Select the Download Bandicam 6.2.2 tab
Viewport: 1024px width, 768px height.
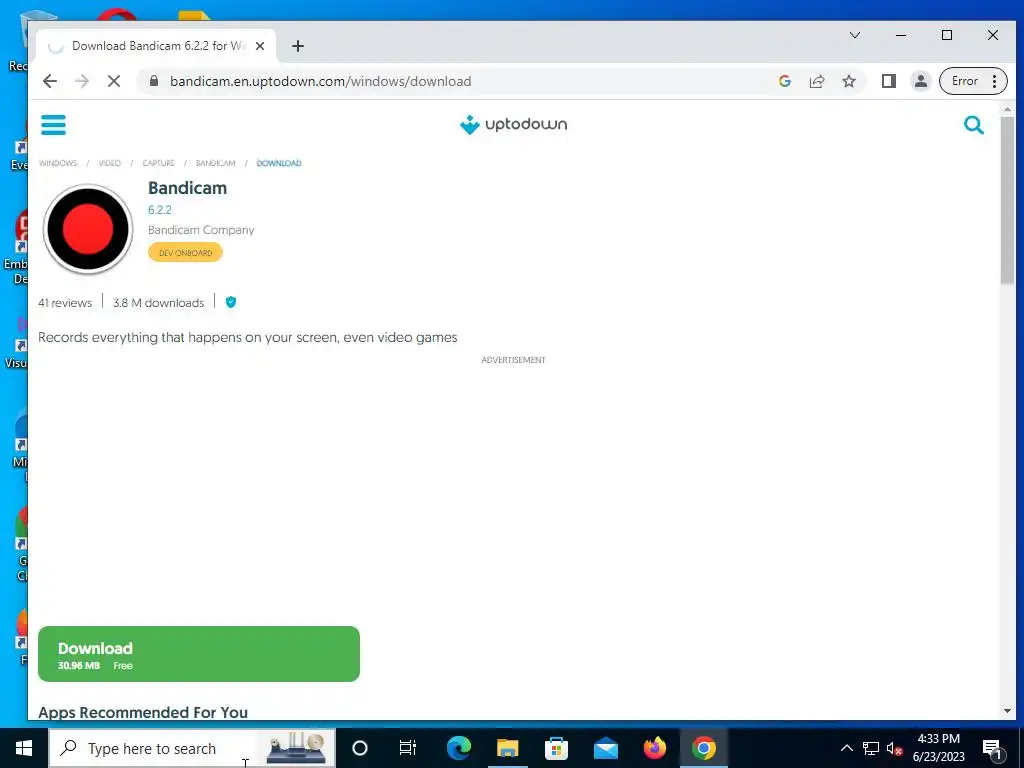point(157,46)
